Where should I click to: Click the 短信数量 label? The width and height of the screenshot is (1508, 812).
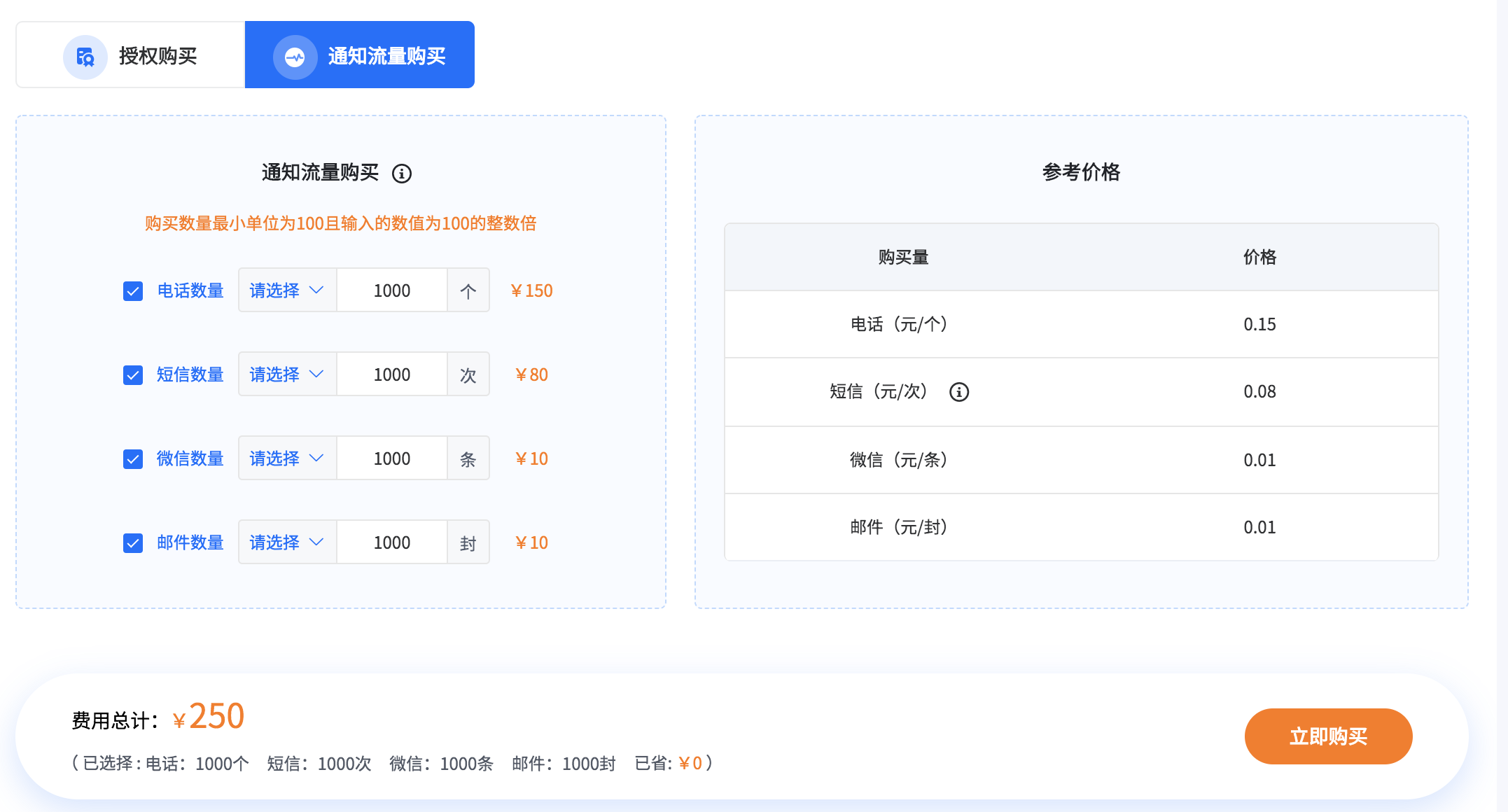[190, 374]
